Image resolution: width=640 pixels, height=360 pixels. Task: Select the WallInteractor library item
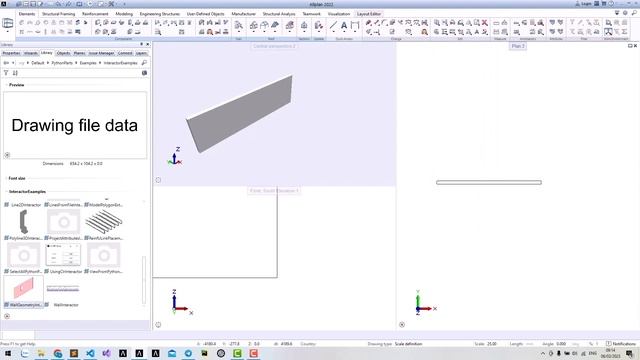(x=62, y=292)
